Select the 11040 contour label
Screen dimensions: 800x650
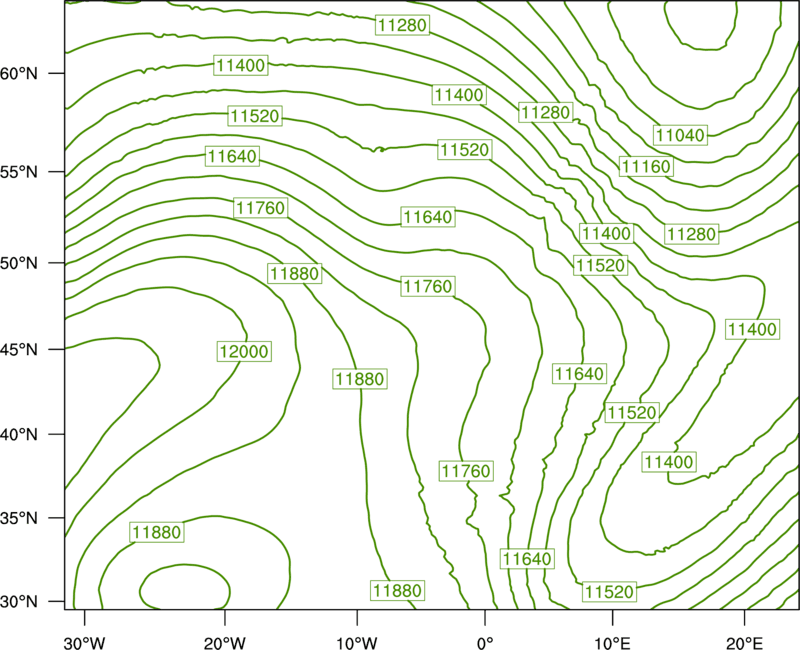[680, 135]
